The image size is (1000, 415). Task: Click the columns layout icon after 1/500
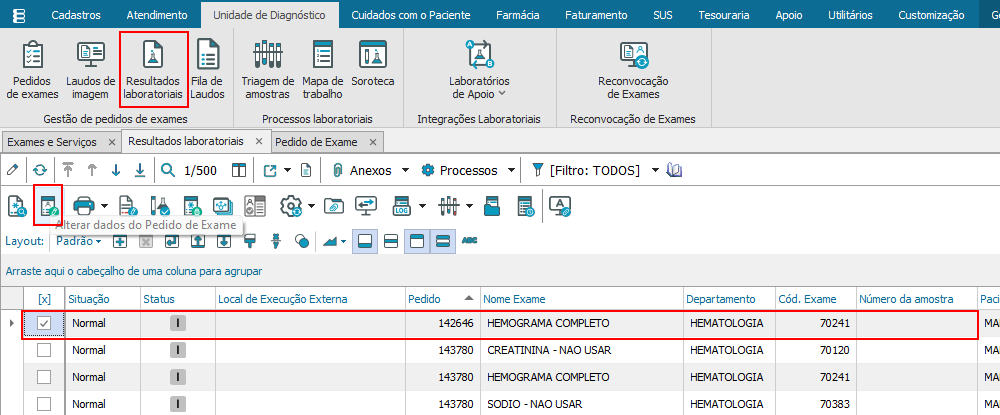click(239, 170)
